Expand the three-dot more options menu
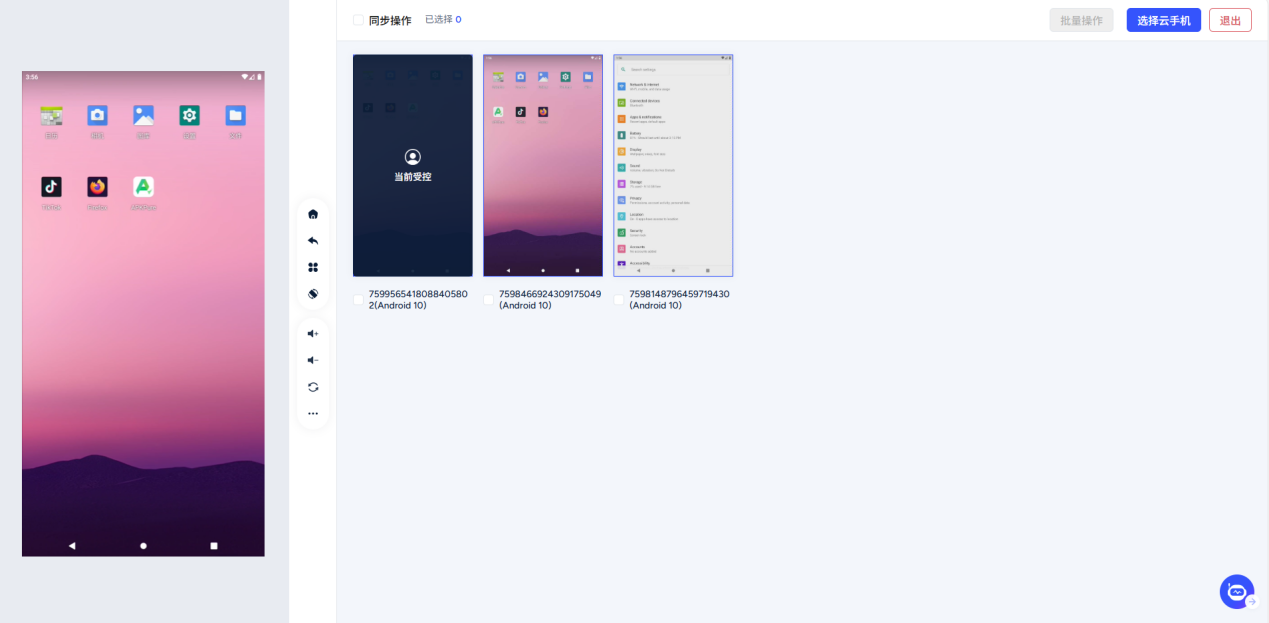Image resolution: width=1269 pixels, height=623 pixels. [x=313, y=413]
